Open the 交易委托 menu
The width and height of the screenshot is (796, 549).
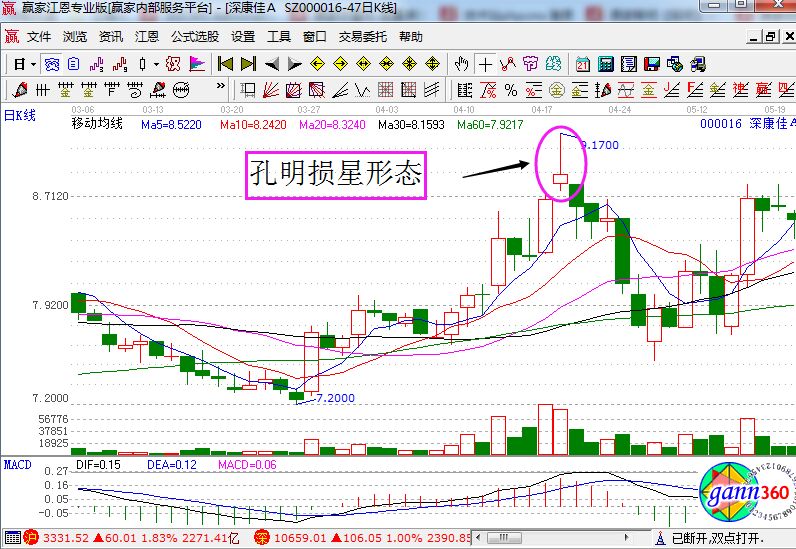coord(360,36)
